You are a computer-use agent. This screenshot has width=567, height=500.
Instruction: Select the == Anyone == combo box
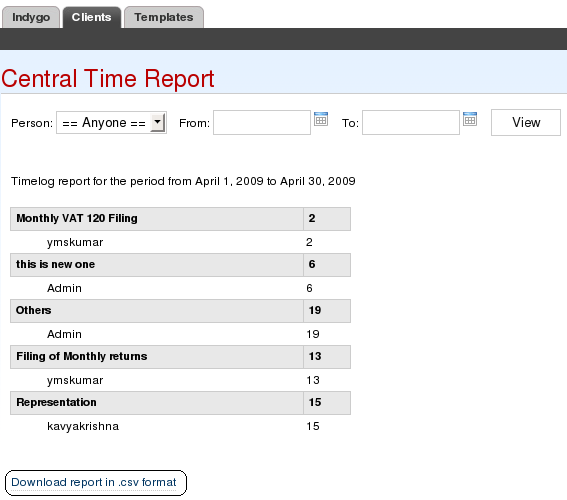111,123
